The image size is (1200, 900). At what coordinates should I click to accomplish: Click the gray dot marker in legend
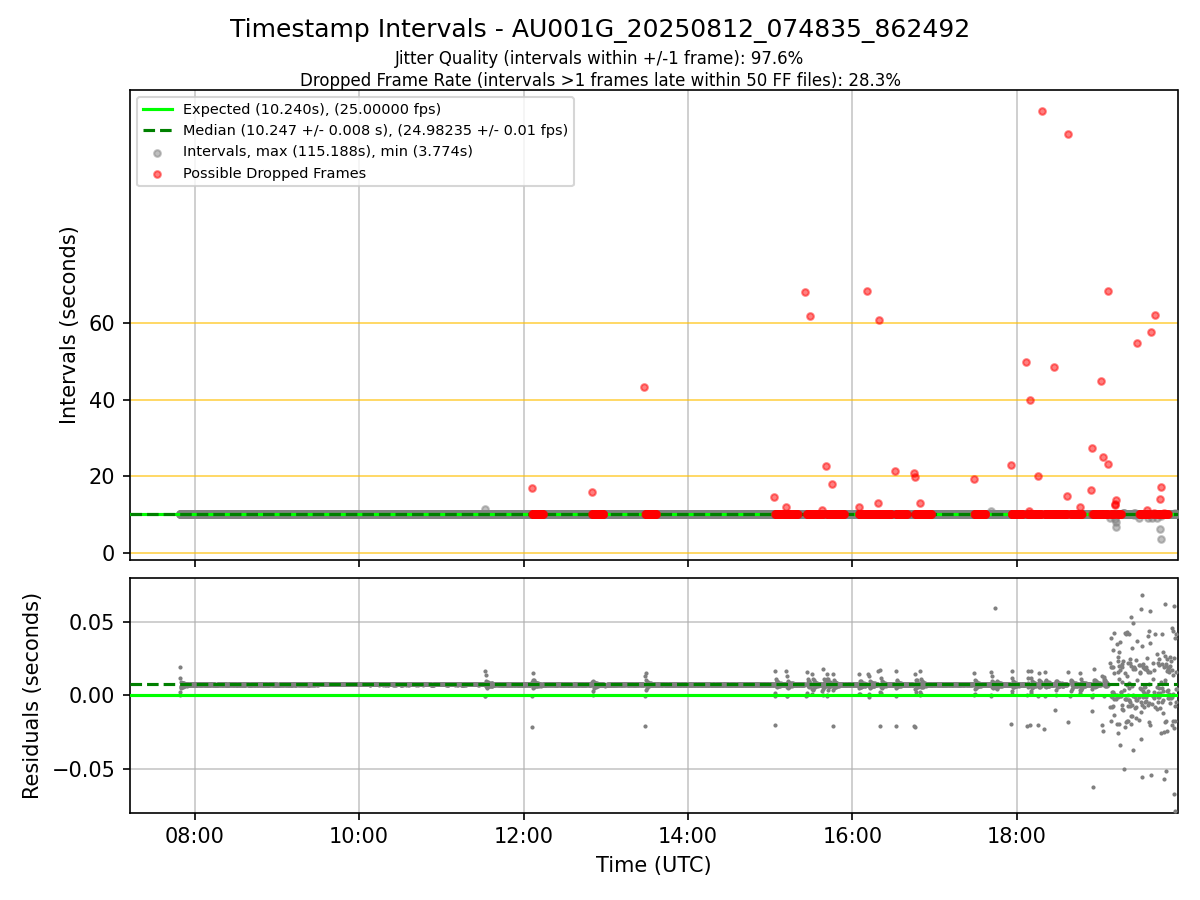158,152
